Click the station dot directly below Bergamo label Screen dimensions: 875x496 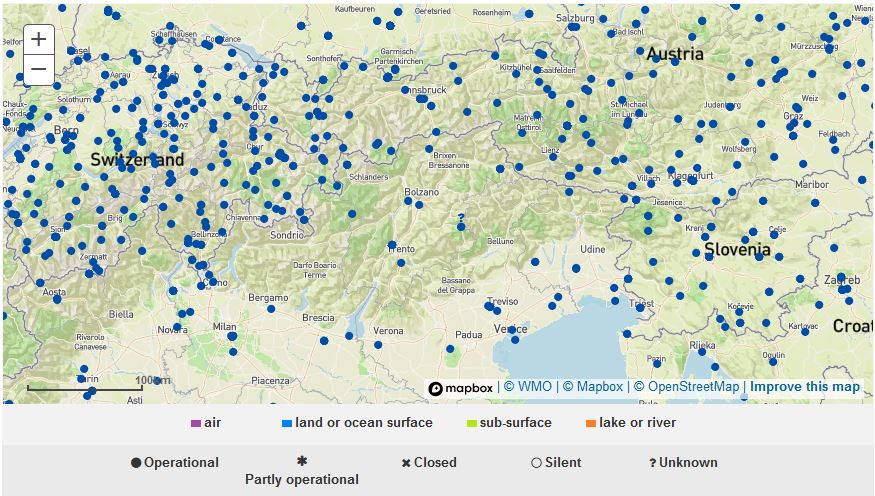click(x=271, y=309)
